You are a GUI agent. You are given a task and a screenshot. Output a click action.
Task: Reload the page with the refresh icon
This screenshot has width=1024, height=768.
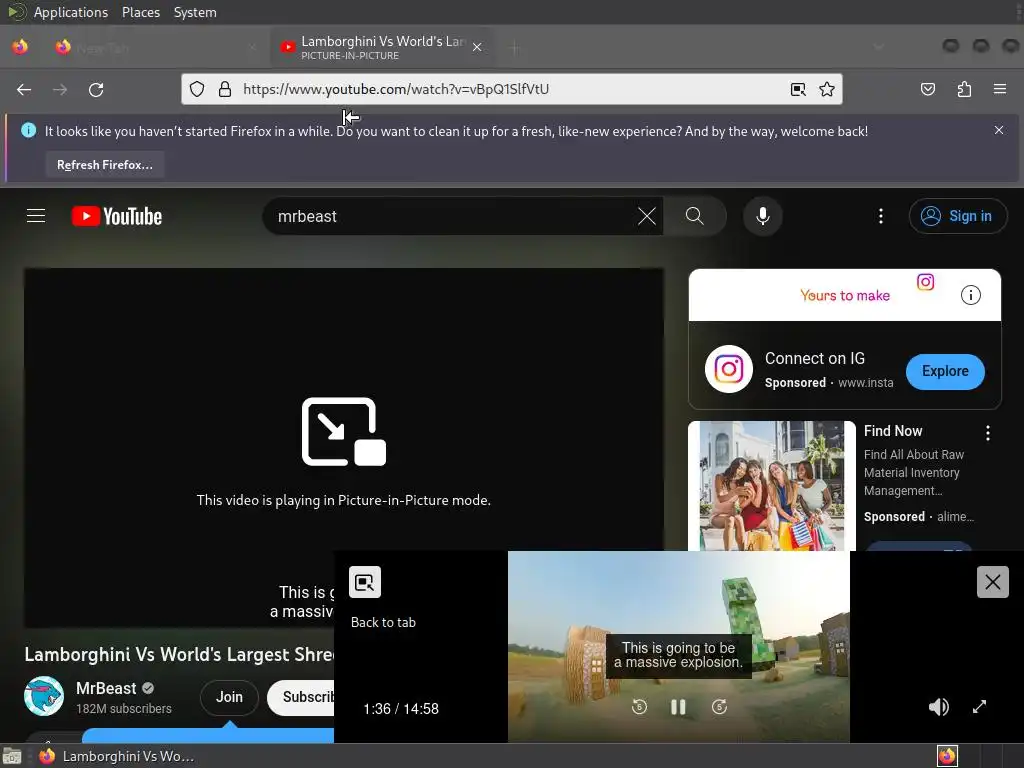(96, 89)
